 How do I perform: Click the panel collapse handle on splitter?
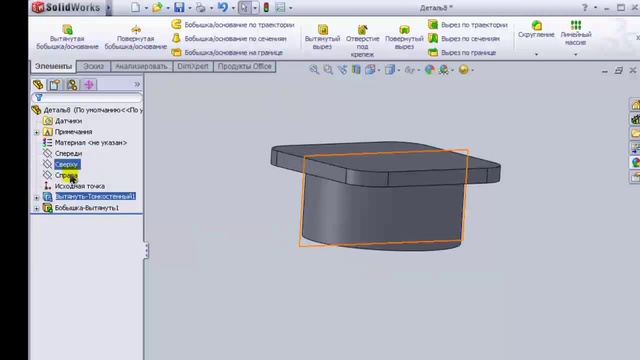146,250
